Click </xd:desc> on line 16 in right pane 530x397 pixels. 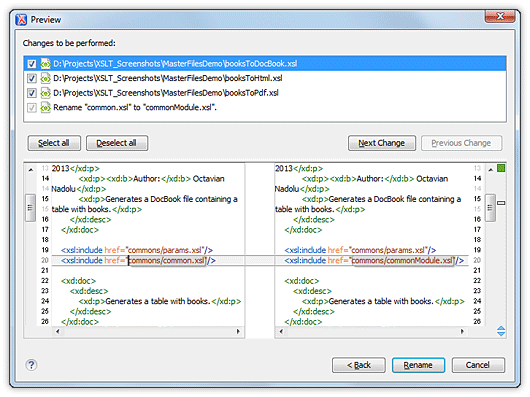tap(314, 220)
